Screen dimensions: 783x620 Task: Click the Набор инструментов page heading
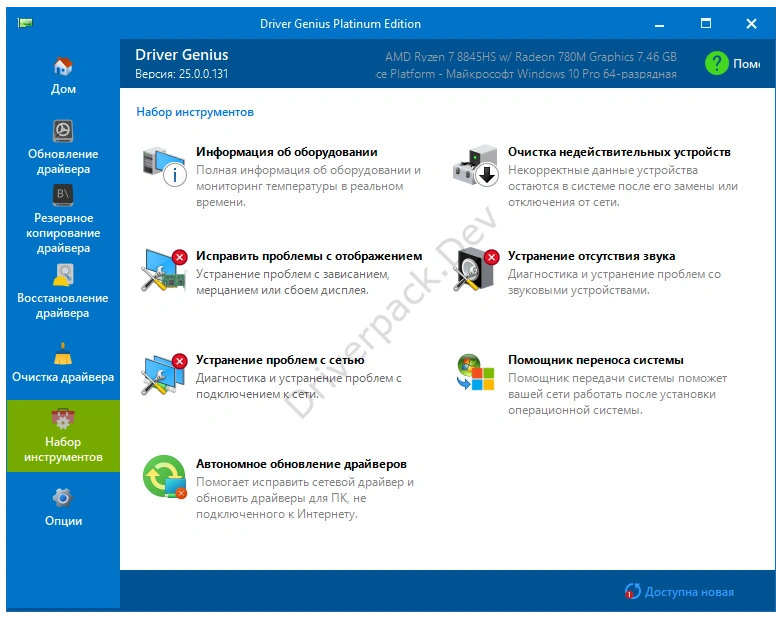pyautogui.click(x=195, y=112)
